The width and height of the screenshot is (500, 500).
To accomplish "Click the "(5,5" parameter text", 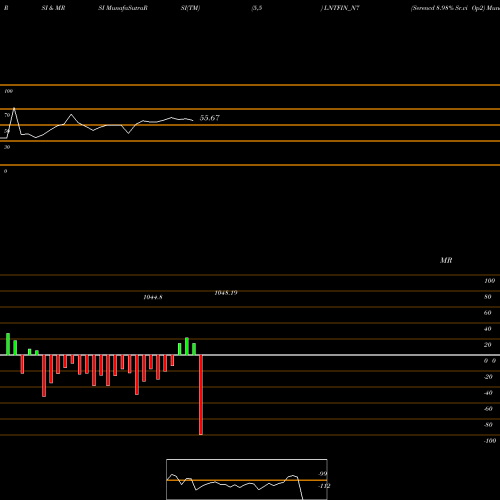I will [x=257, y=8].
